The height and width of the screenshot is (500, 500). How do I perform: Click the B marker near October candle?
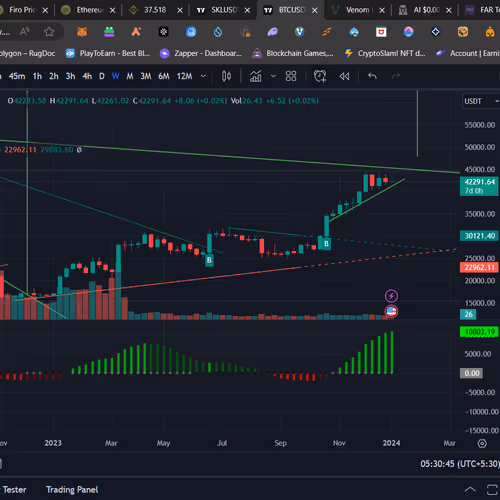point(326,244)
